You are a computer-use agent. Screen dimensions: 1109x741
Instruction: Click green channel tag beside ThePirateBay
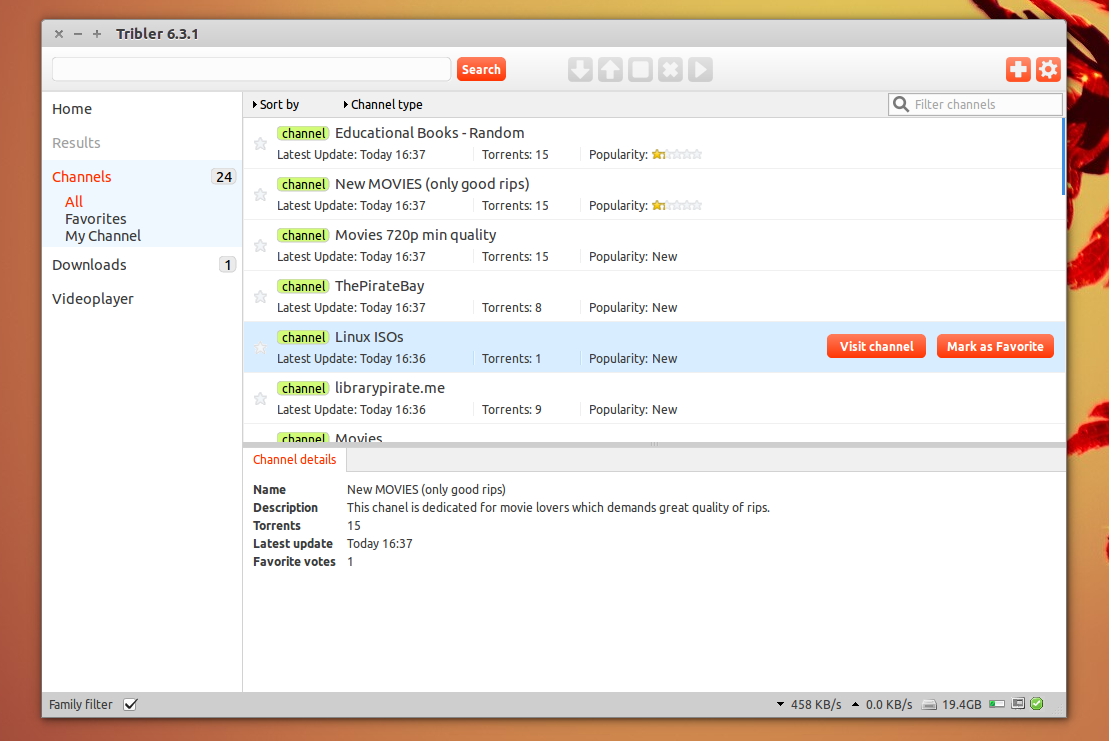(303, 286)
